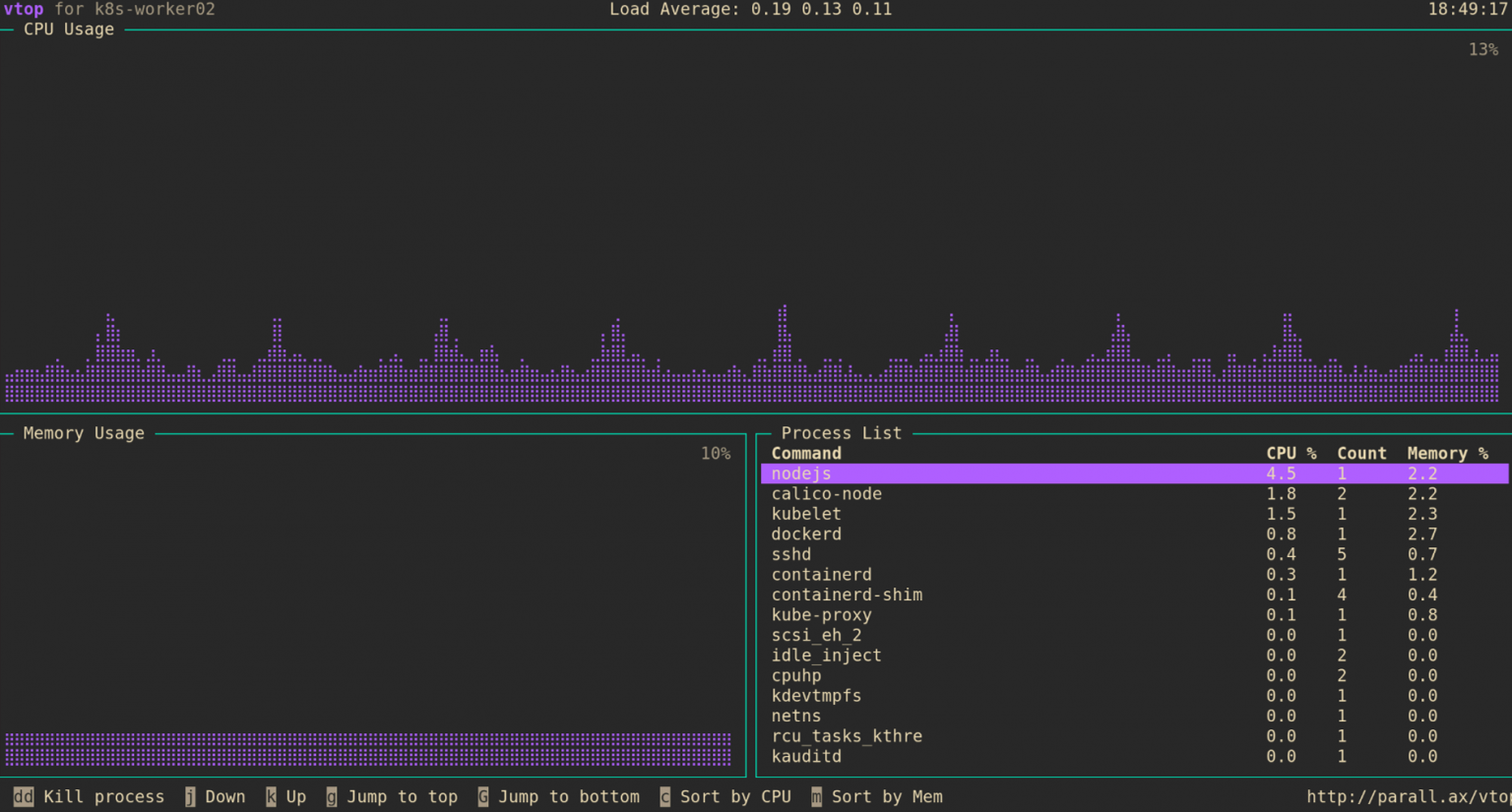Select the kubelet process entry
1512x812 pixels.
806,514
